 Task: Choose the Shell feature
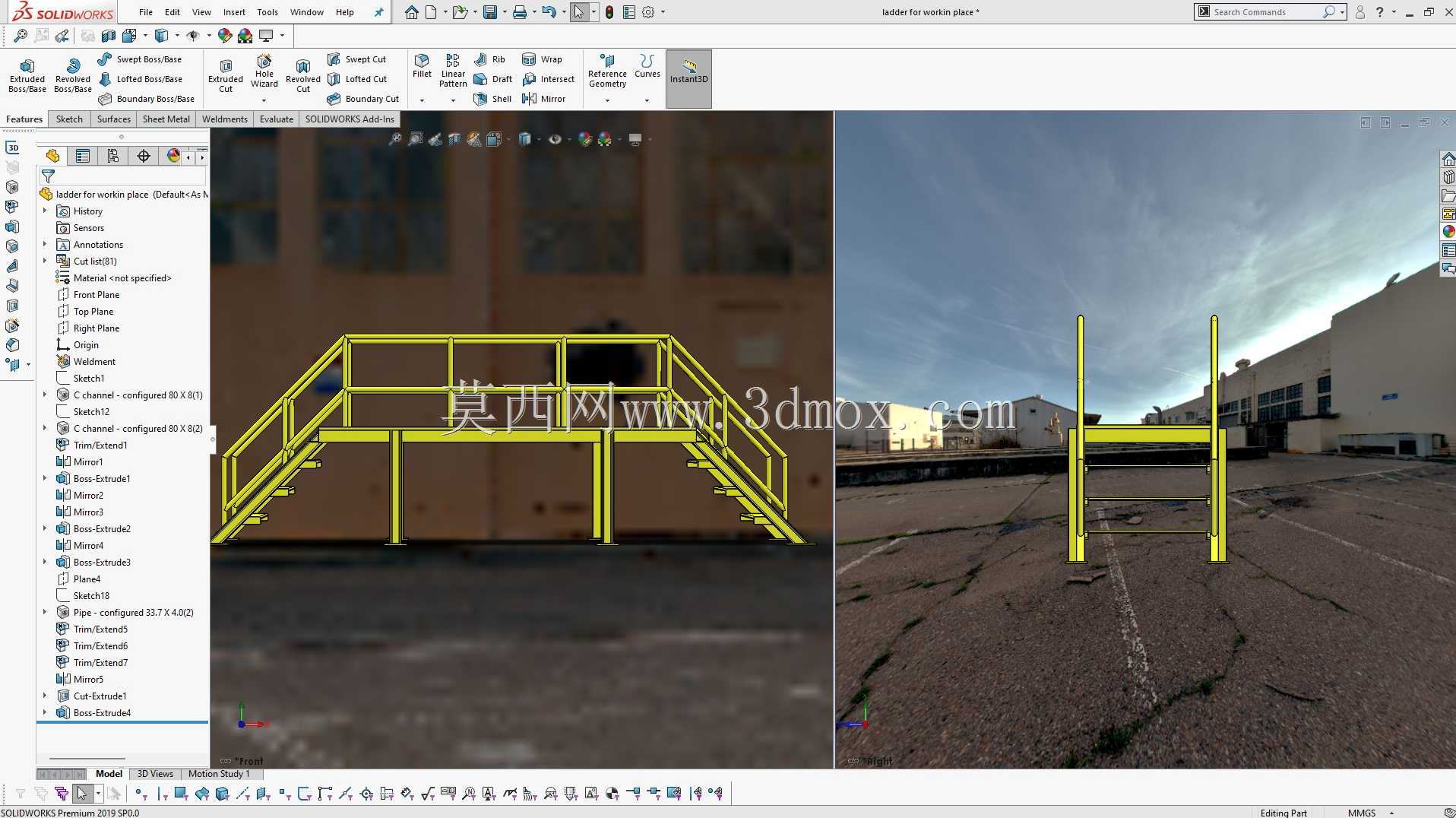point(492,99)
